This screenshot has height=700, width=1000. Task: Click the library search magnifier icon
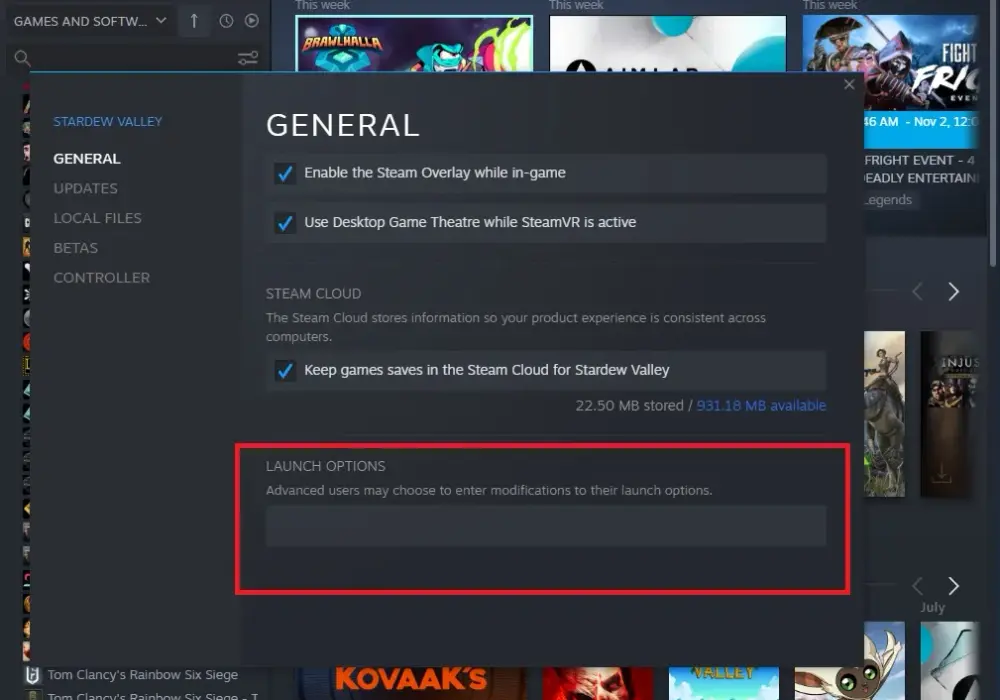click(22, 59)
